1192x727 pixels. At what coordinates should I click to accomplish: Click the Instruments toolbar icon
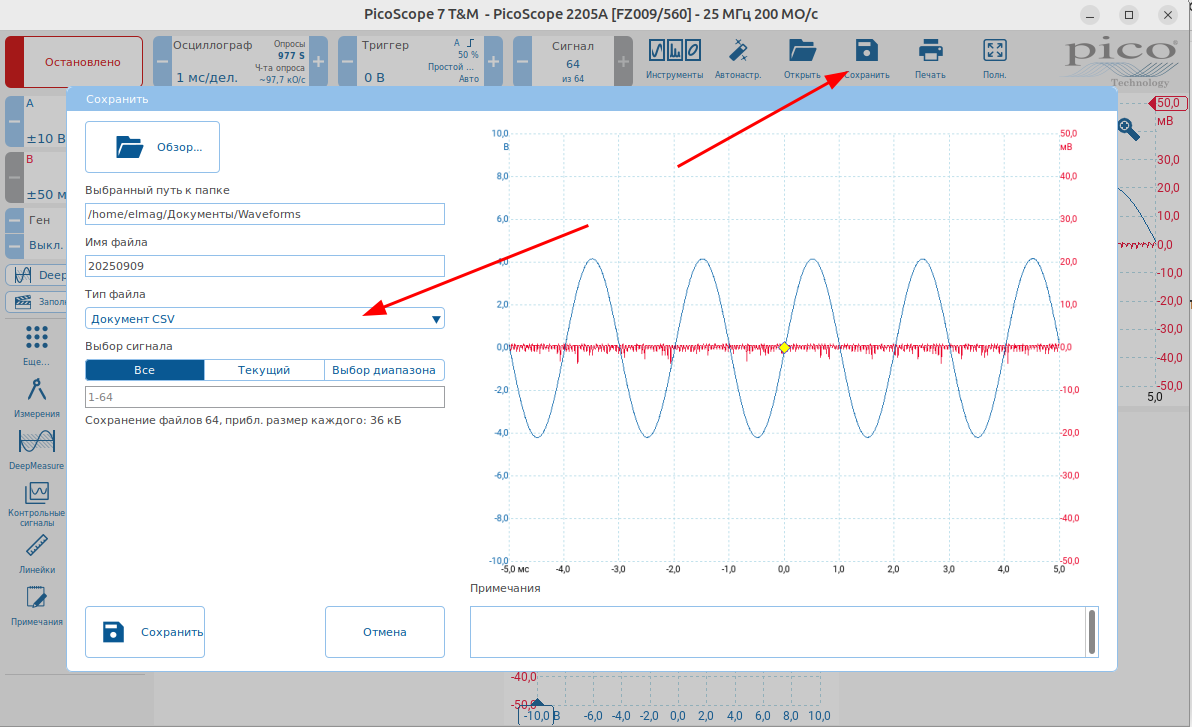click(x=674, y=52)
